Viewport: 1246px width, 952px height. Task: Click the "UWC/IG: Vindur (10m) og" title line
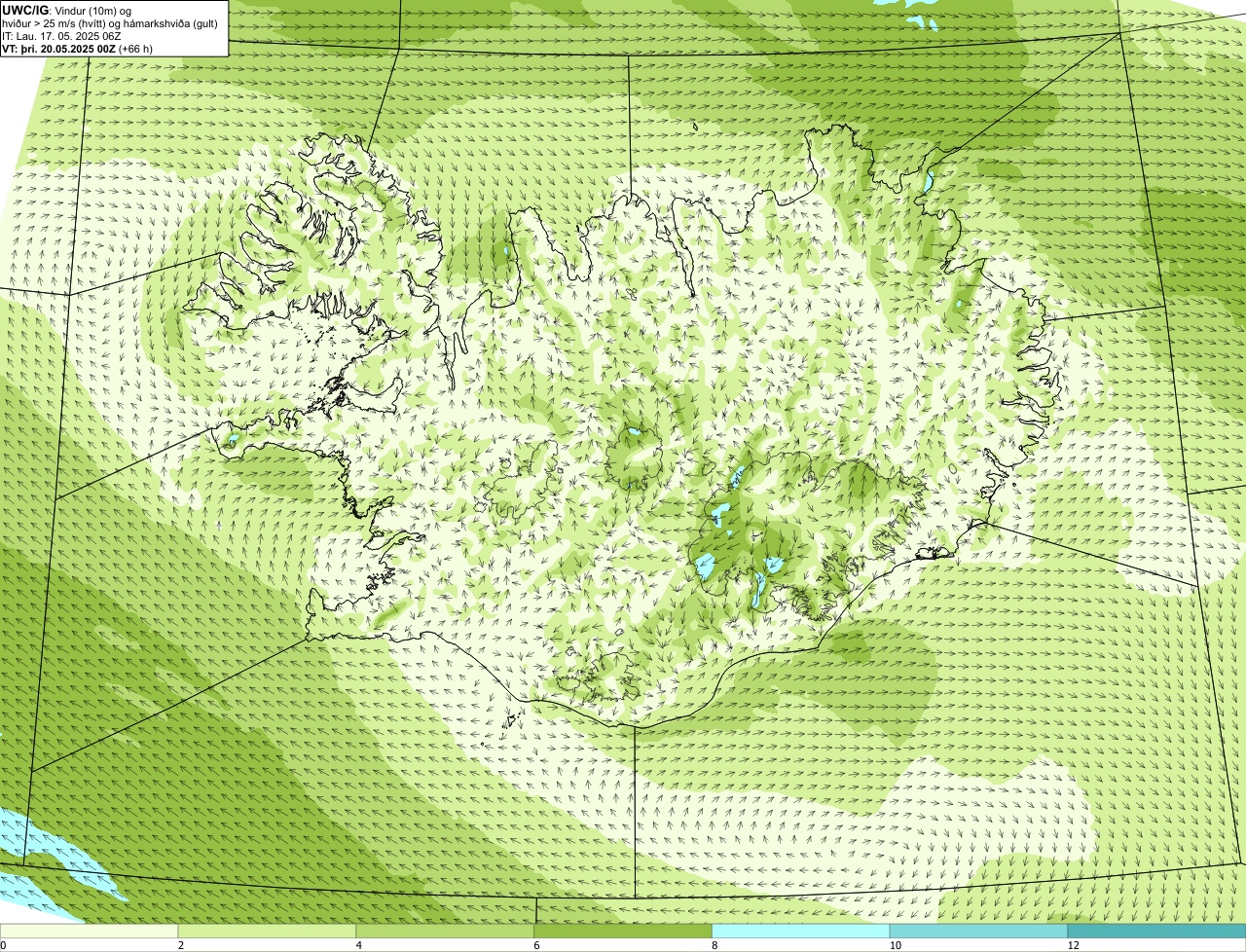click(66, 11)
